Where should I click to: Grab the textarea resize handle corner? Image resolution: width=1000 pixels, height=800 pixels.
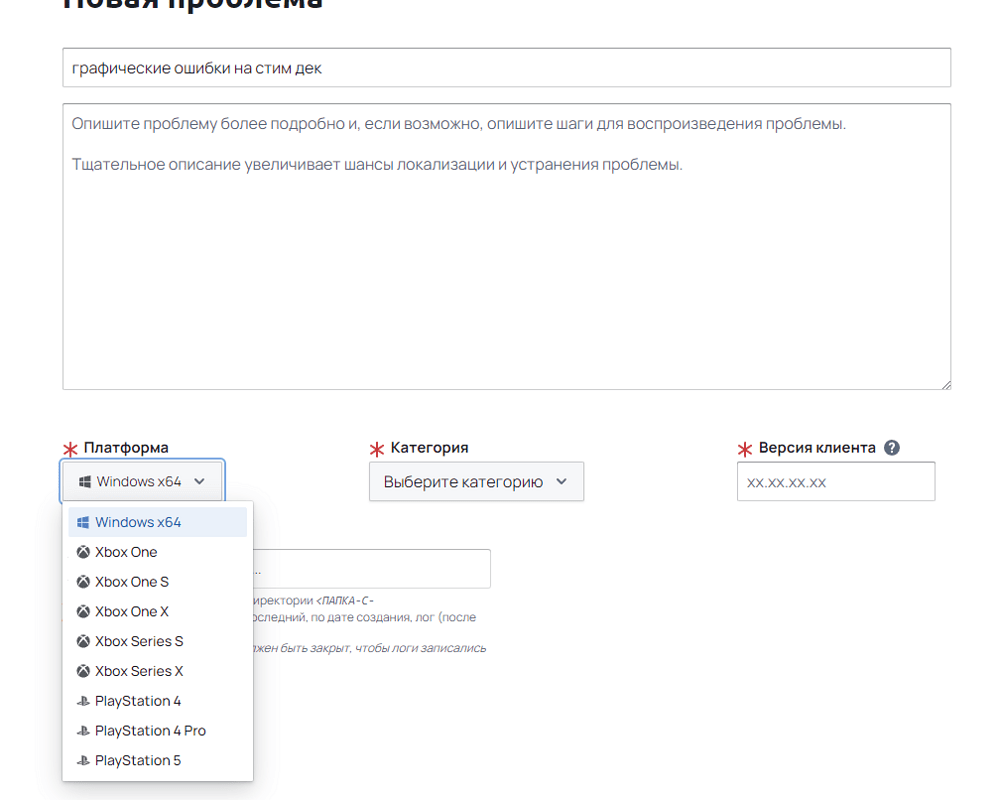tap(945, 384)
